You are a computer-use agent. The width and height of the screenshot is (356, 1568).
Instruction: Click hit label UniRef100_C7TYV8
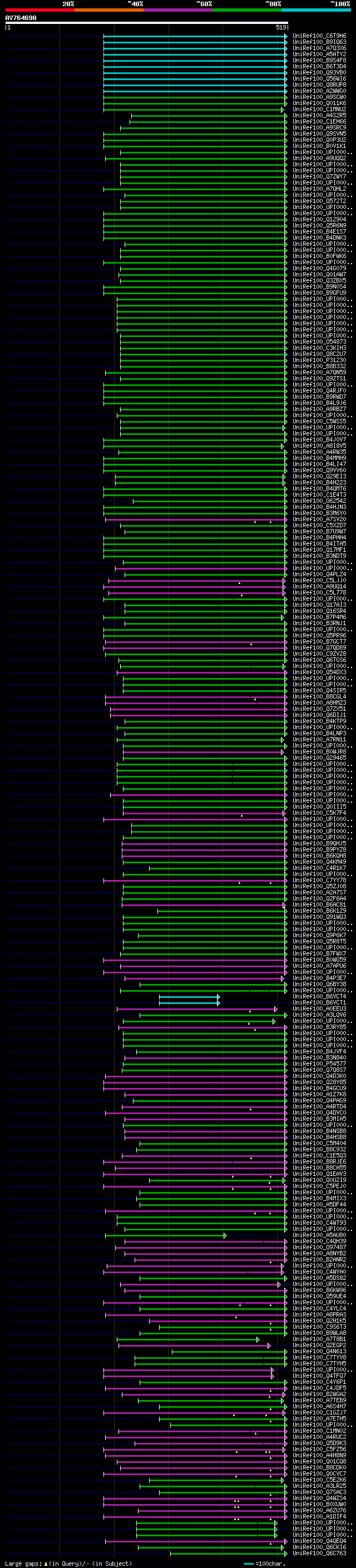(x=319, y=1357)
